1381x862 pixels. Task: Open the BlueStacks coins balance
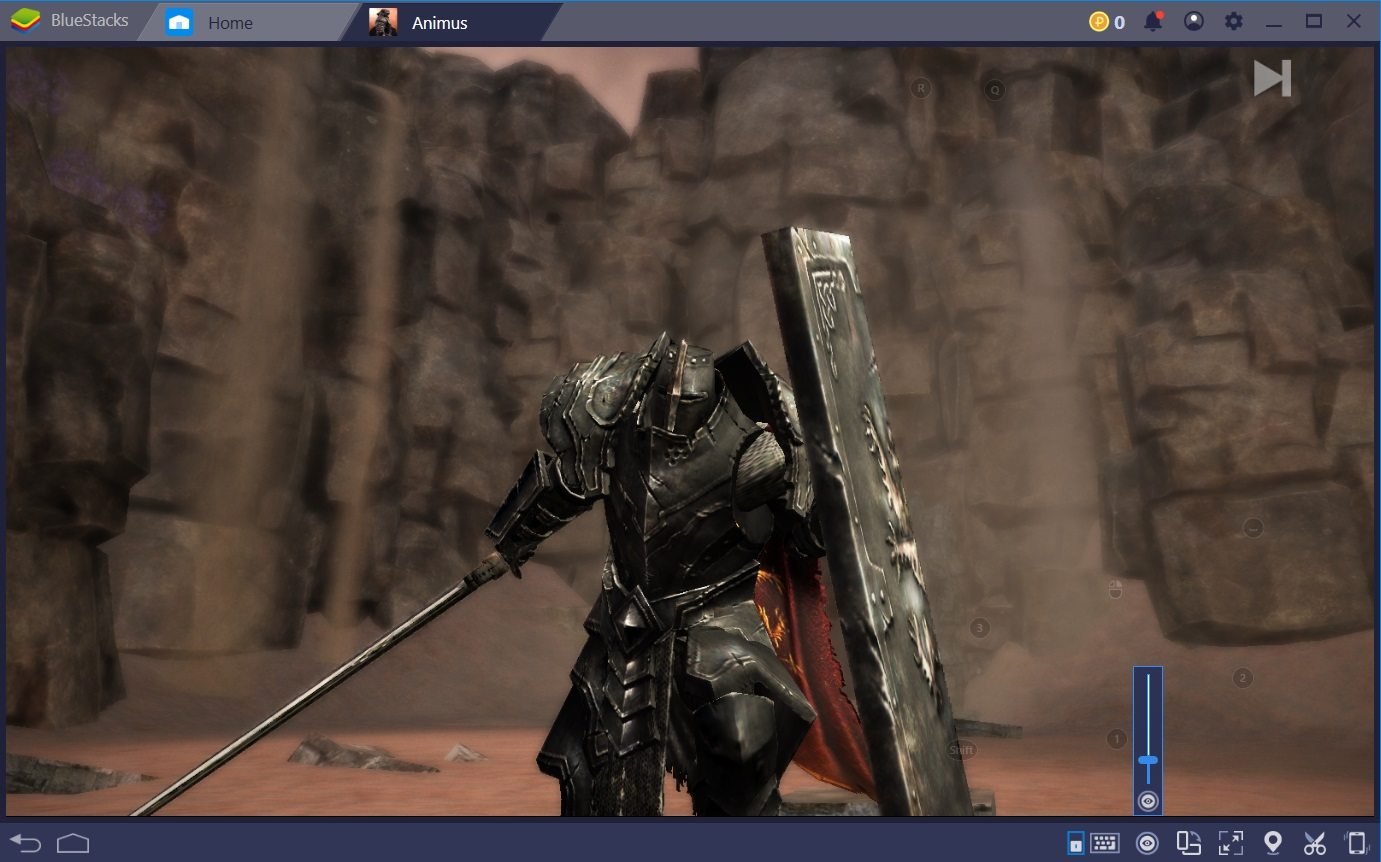pos(1107,22)
